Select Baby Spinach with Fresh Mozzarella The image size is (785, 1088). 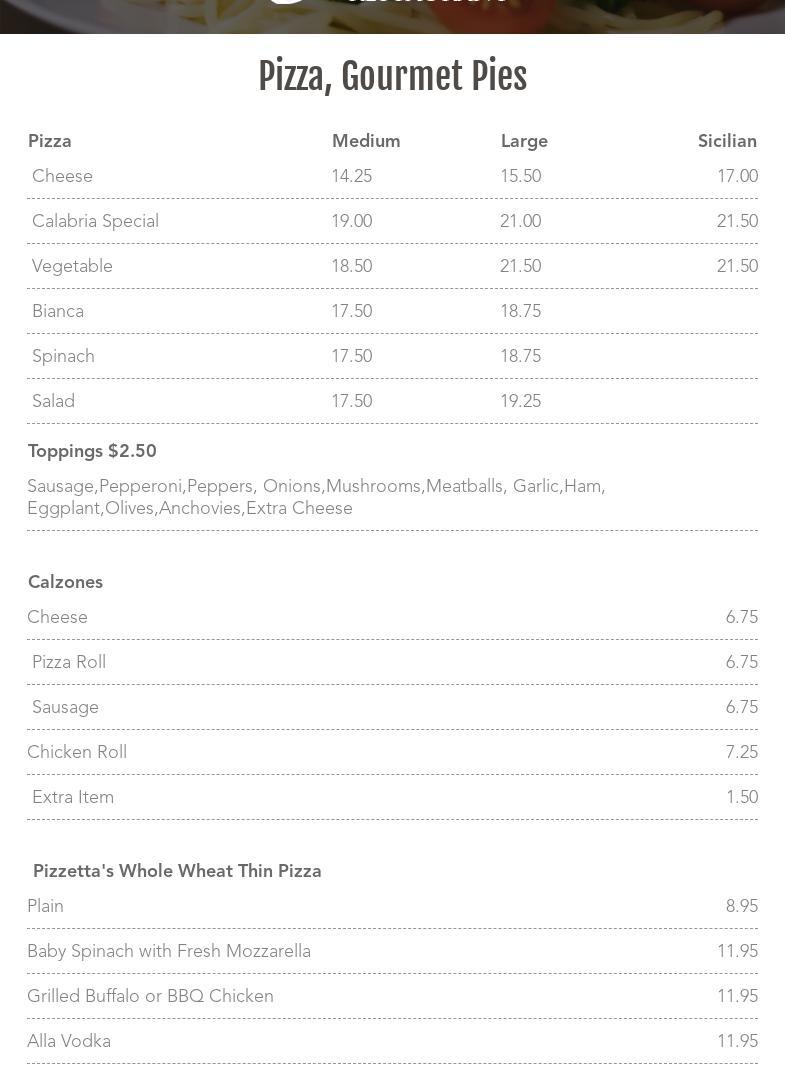click(x=169, y=951)
